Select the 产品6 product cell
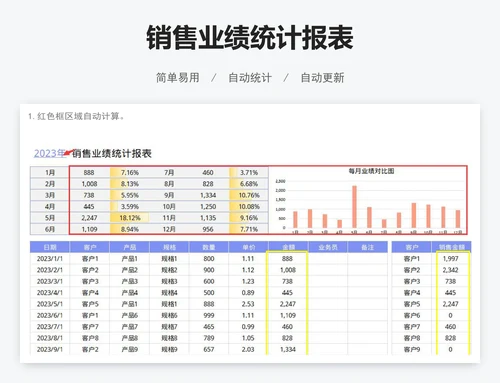 129,315
